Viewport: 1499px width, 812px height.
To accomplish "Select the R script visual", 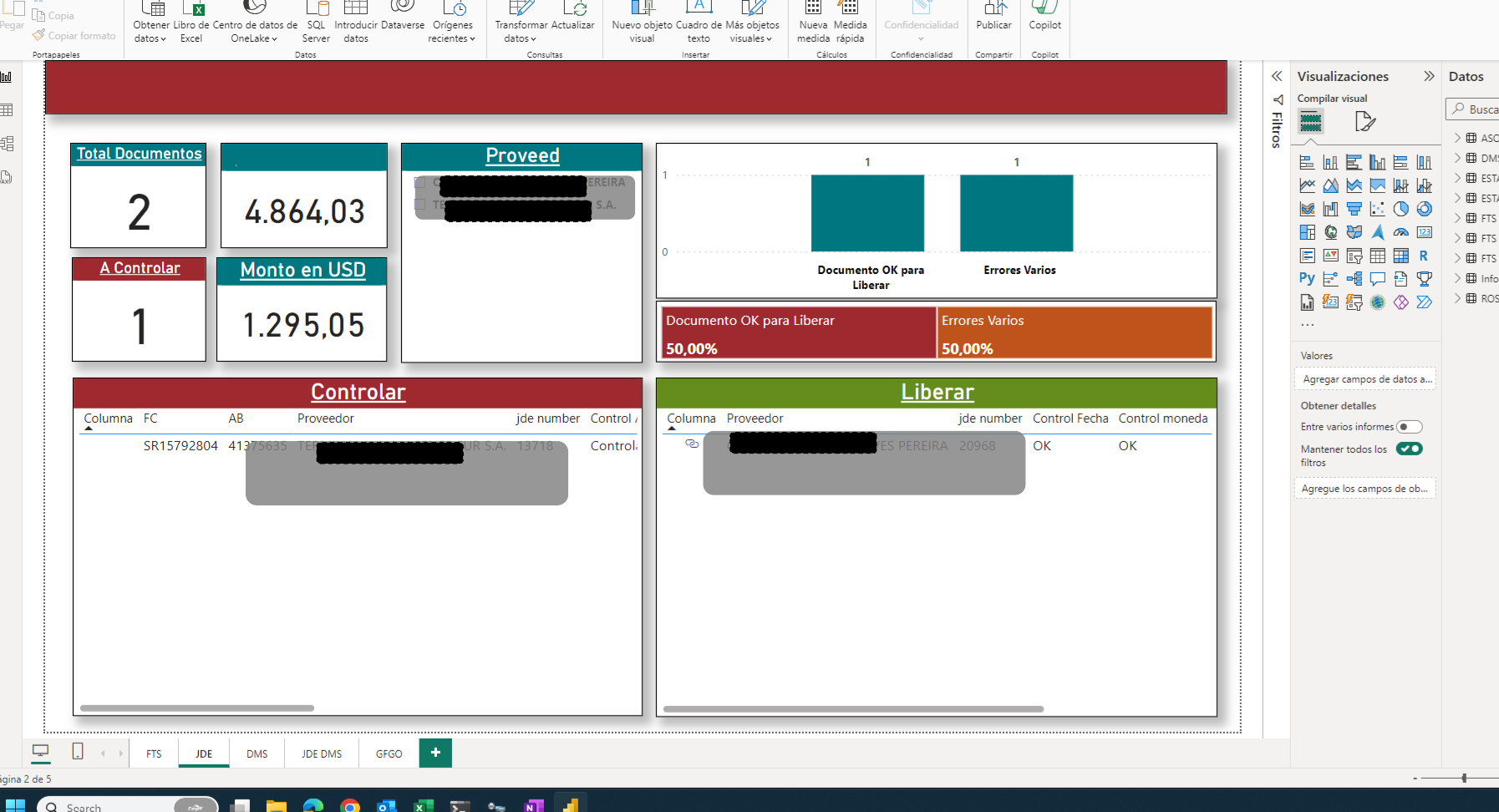I will coord(1423,256).
